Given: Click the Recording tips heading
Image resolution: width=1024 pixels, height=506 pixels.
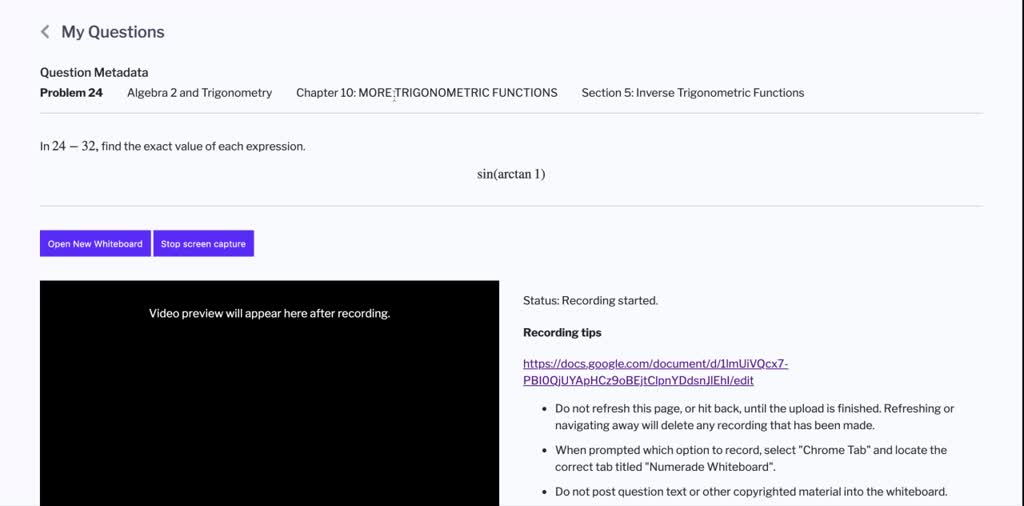Looking at the screenshot, I should (562, 332).
